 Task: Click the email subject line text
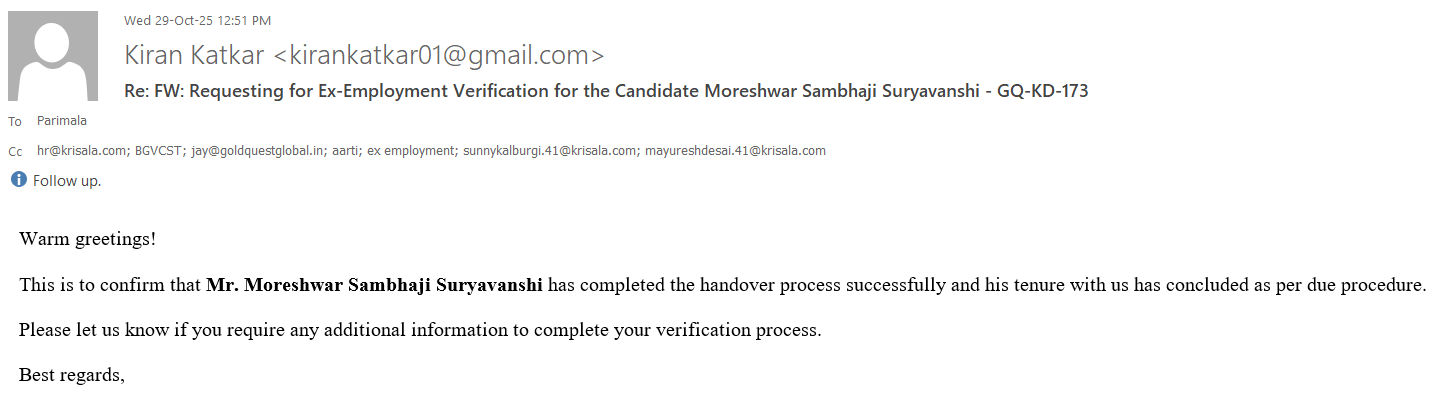point(605,91)
